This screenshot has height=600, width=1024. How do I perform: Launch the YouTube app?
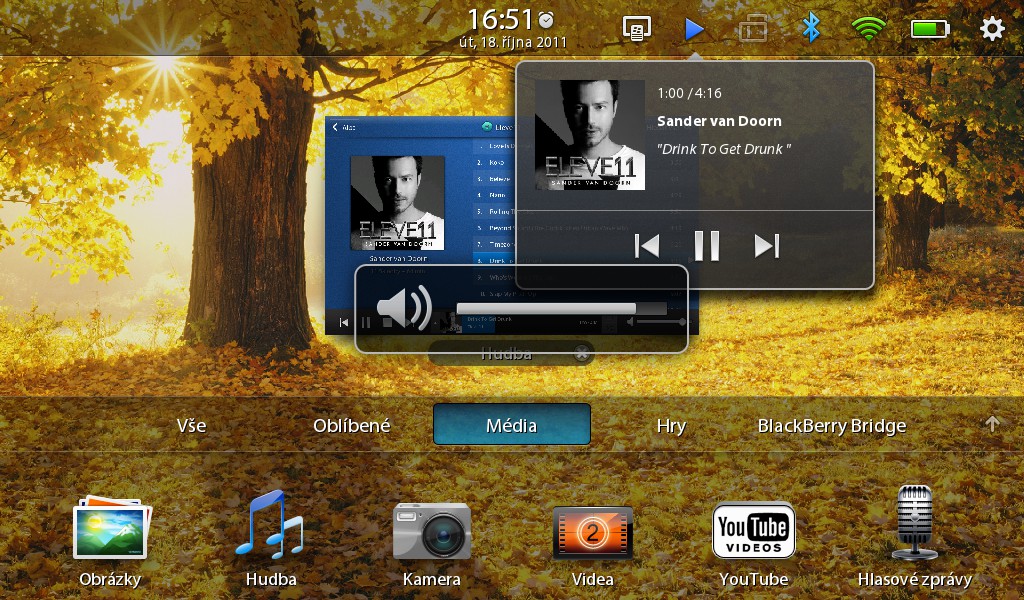tap(754, 530)
